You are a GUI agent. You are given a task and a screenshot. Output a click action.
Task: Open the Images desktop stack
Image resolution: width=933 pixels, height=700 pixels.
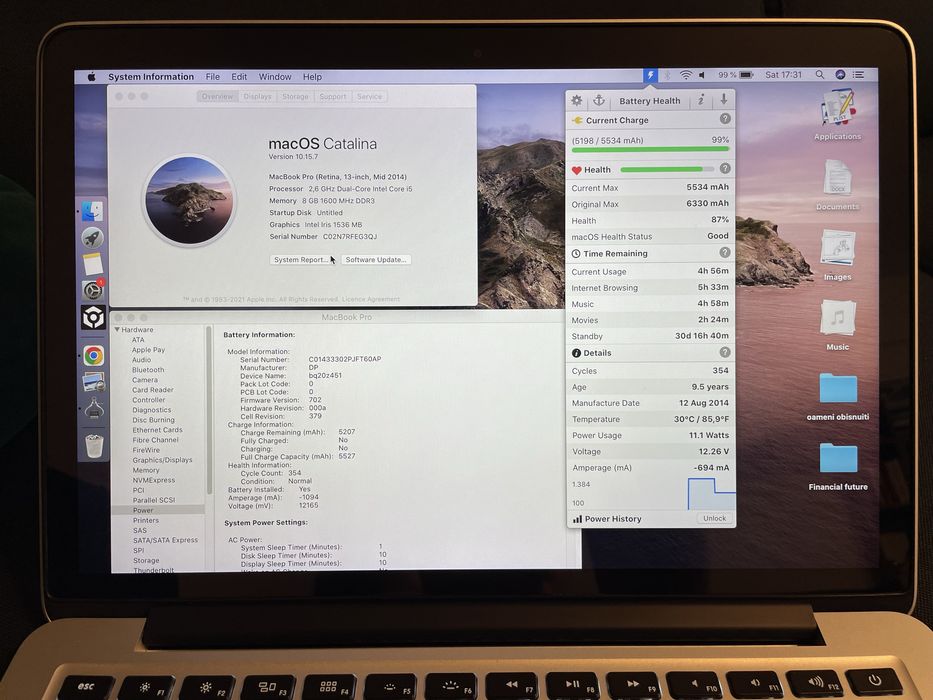point(838,248)
